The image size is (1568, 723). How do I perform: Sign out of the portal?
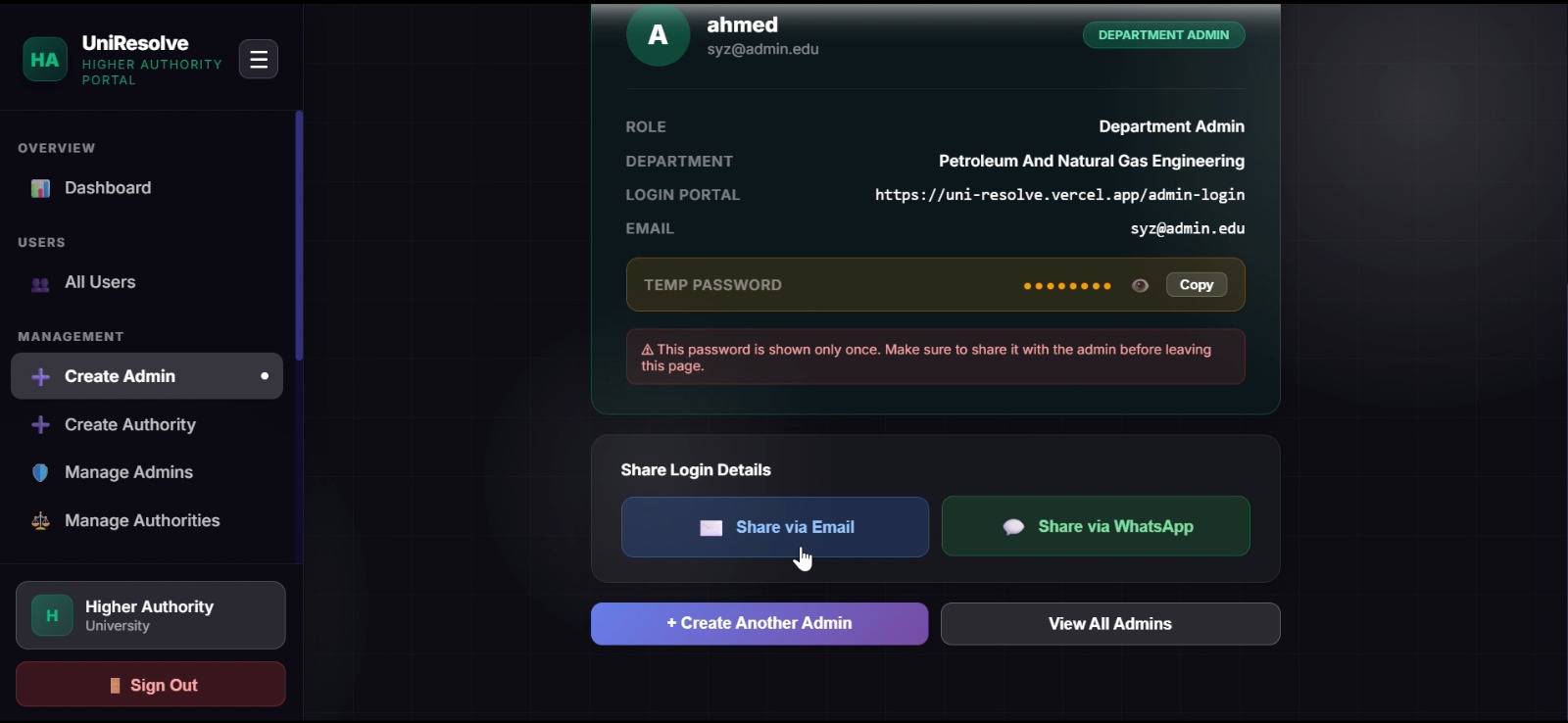151,685
